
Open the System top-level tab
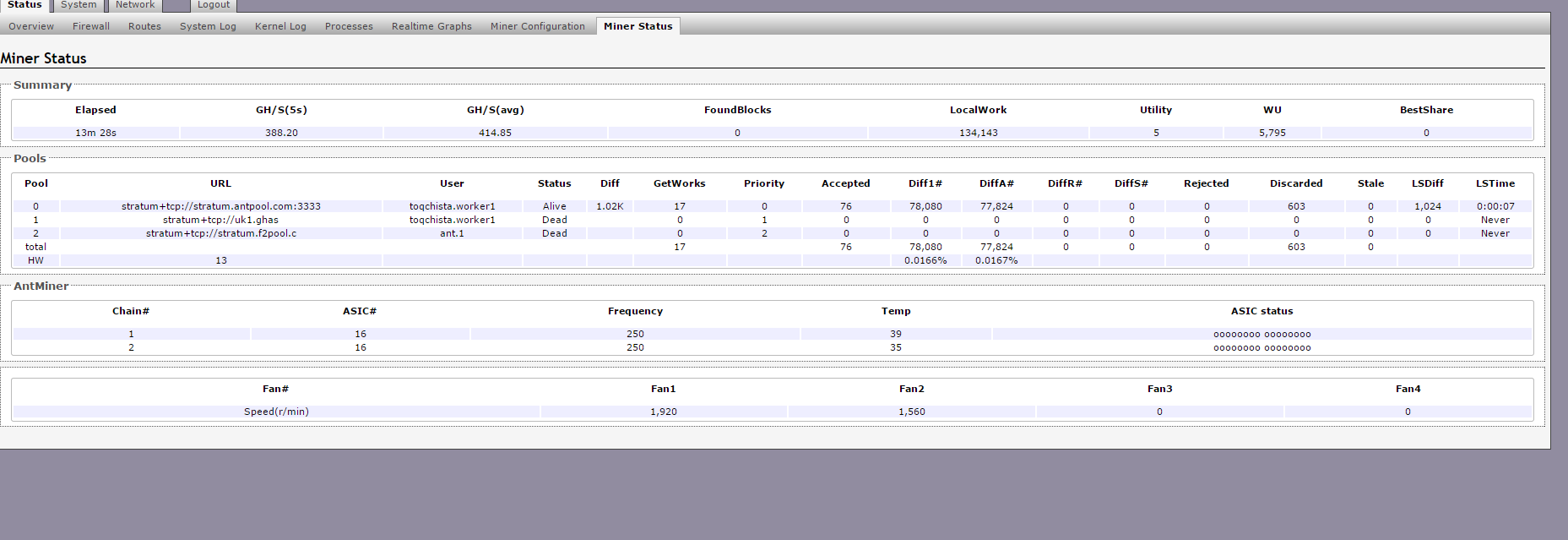79,5
